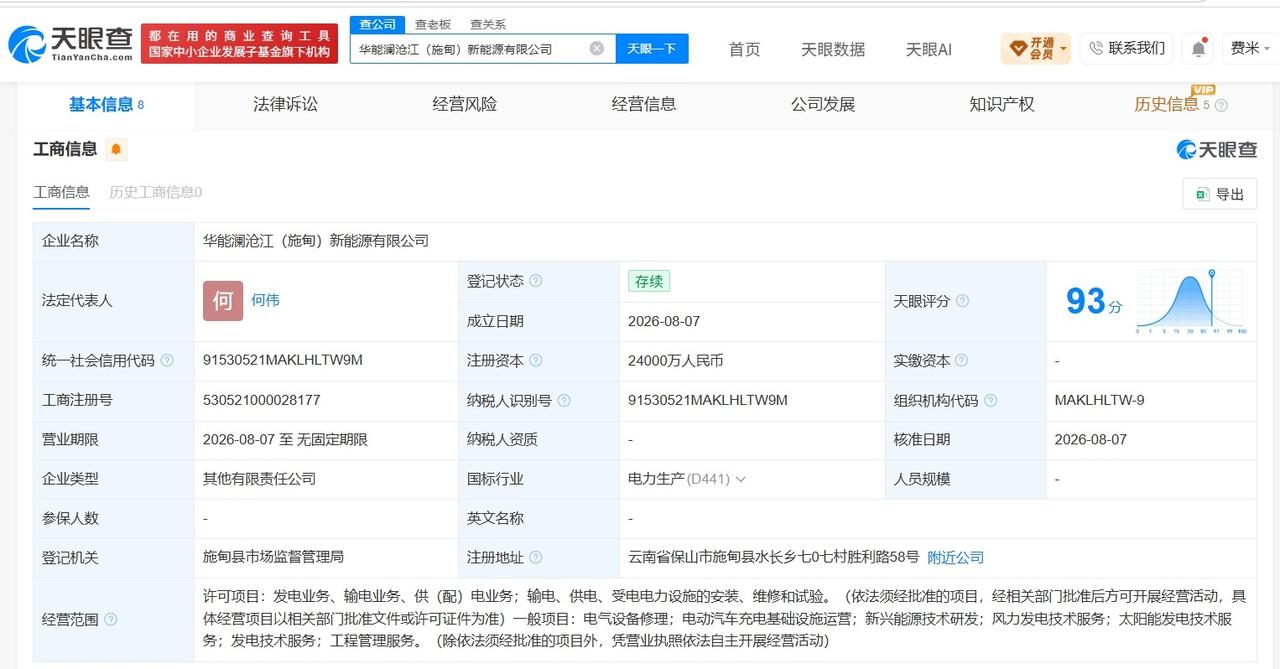Click the 成立日期 value 2026-08-07
Image resolution: width=1280 pixels, height=669 pixels.
point(664,321)
